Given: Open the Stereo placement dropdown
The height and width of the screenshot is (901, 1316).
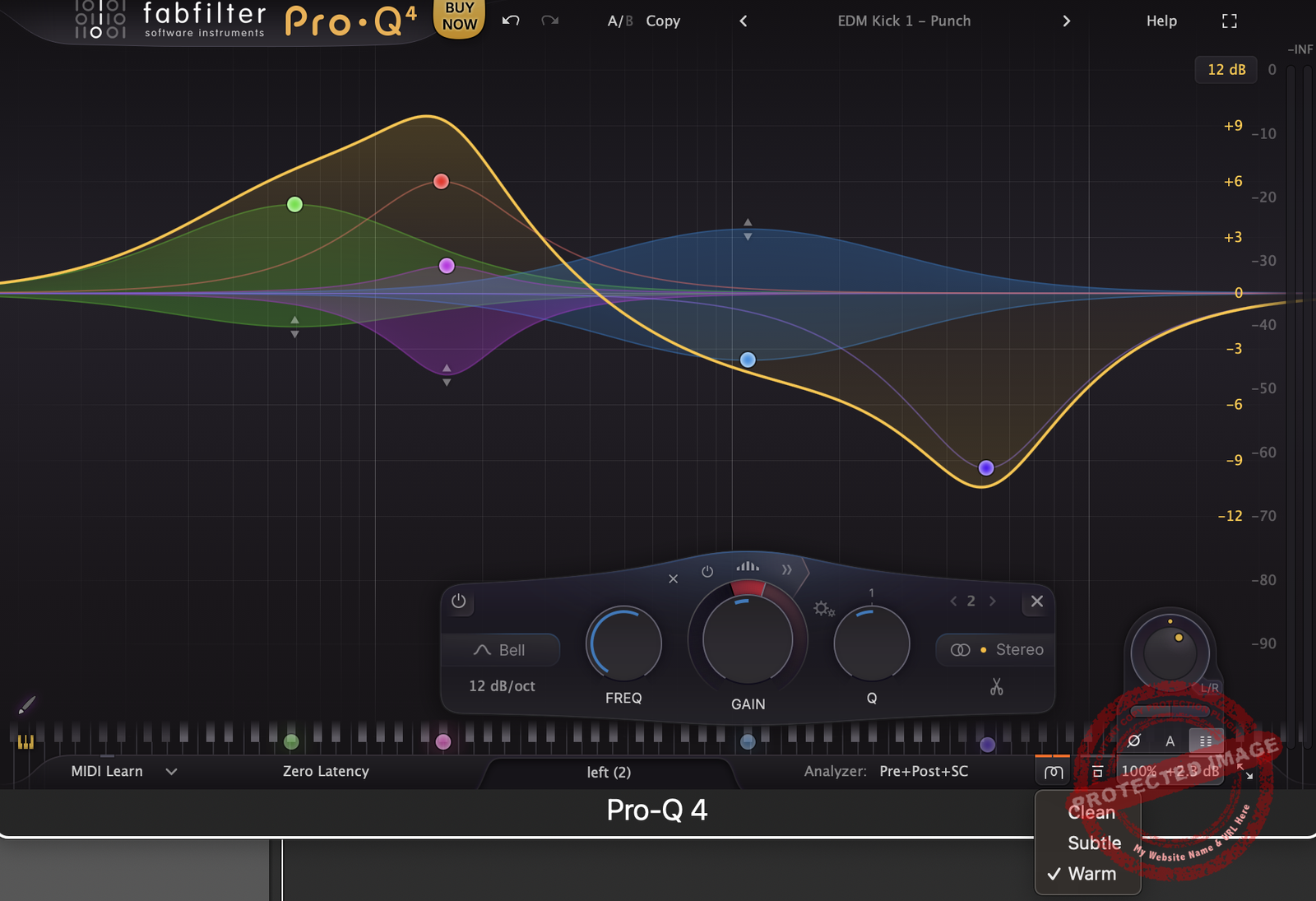Looking at the screenshot, I should pos(996,650).
